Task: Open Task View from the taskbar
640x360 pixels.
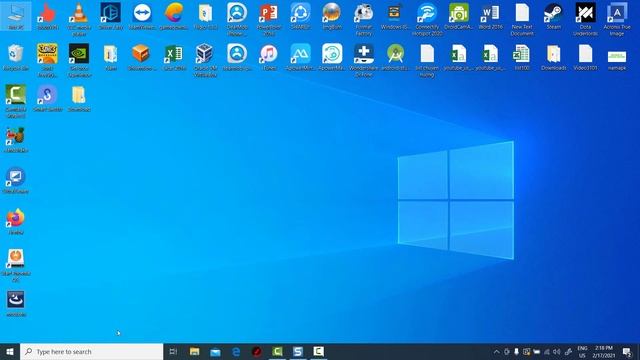Action: (x=173, y=351)
